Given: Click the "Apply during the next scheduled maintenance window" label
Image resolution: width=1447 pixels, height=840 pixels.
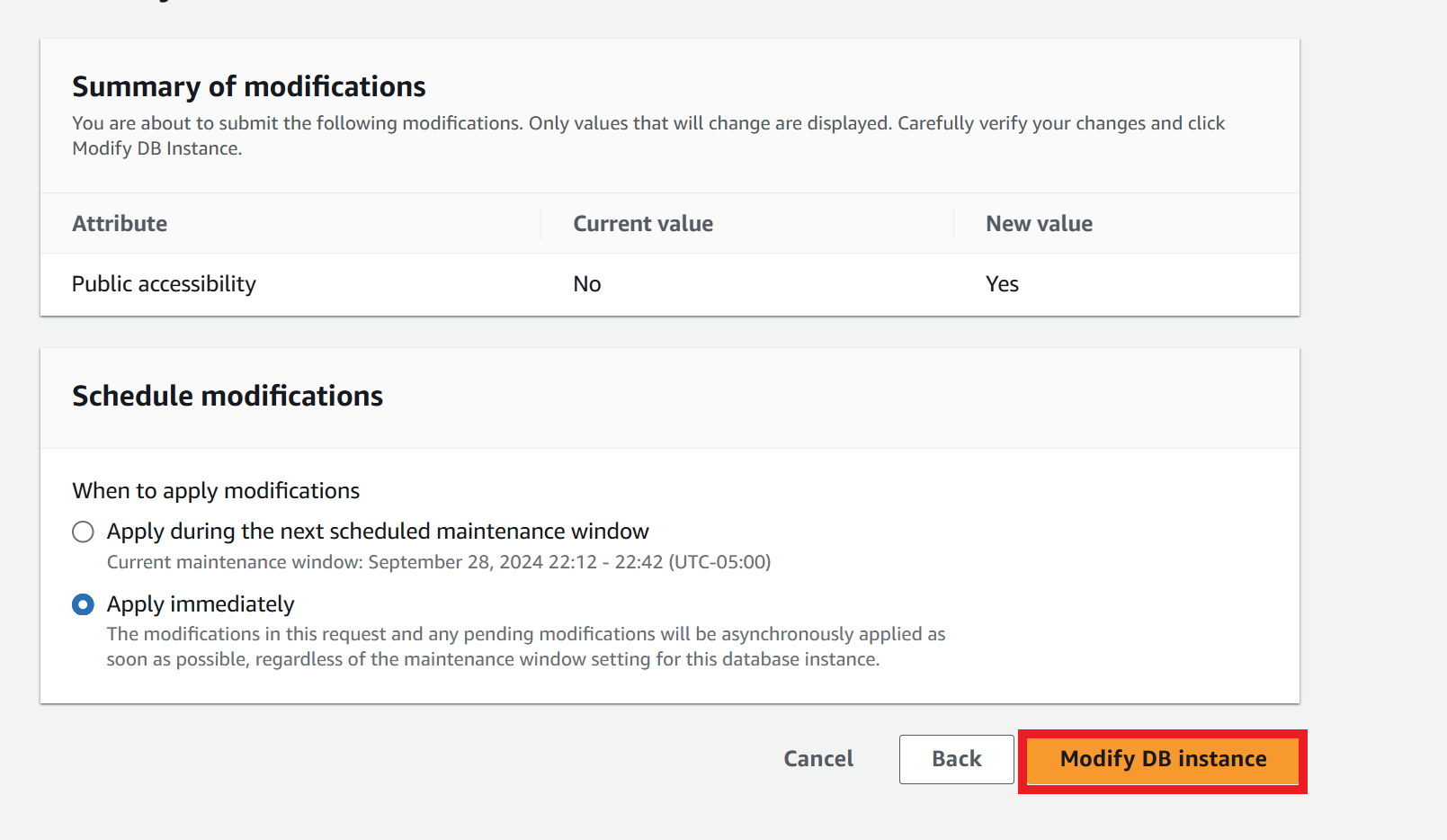Looking at the screenshot, I should point(378,532).
